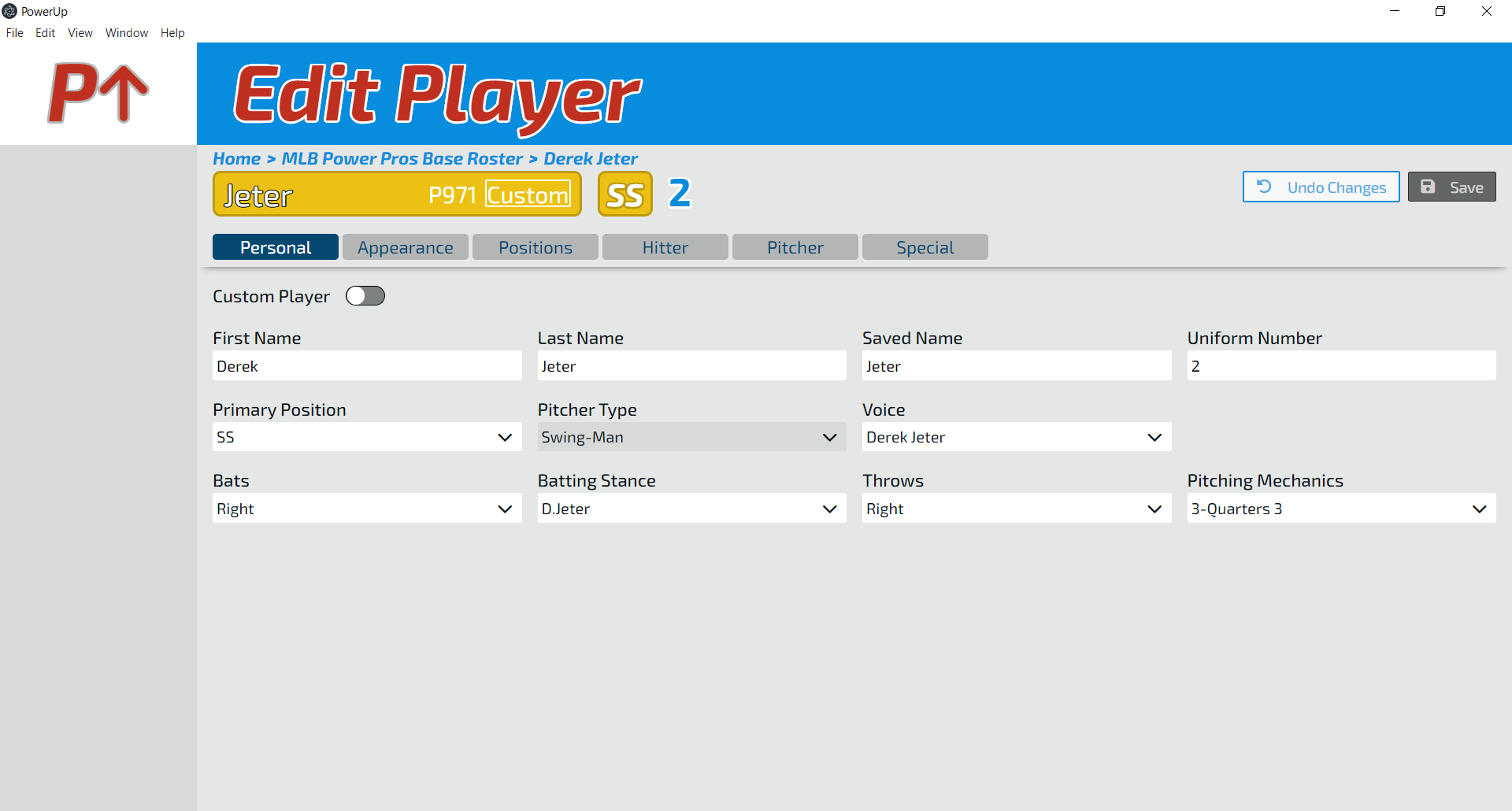Click the Last Name input field

691,366
